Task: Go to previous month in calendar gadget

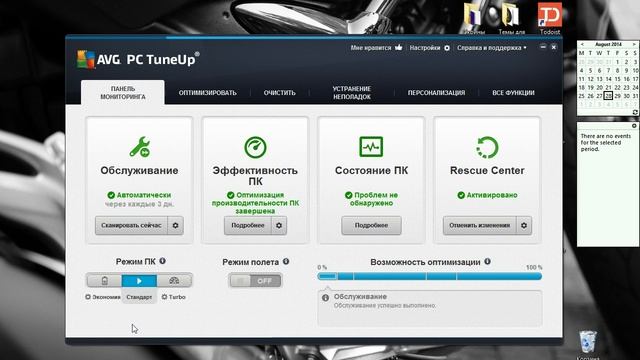Action: (x=582, y=44)
